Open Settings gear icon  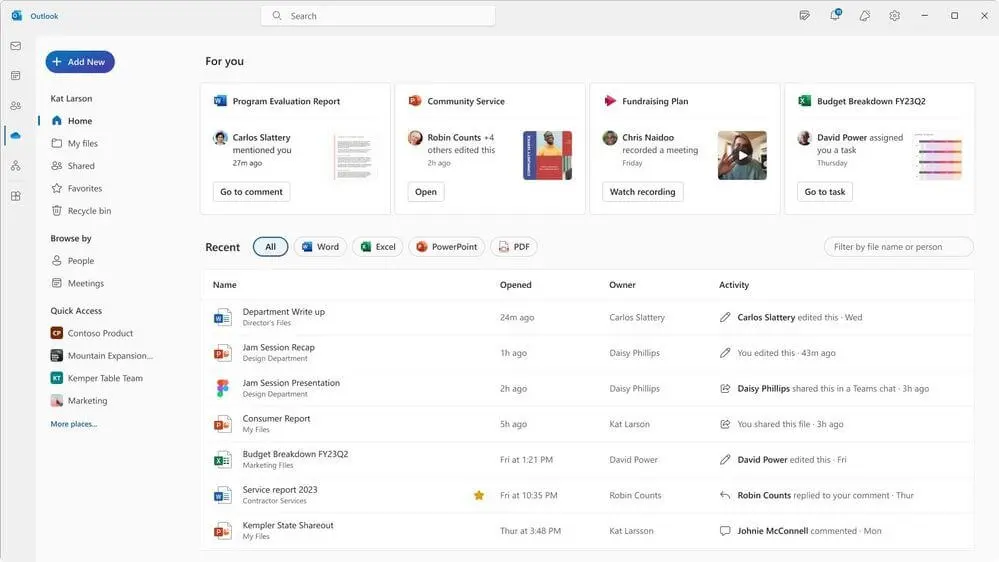[x=895, y=16]
